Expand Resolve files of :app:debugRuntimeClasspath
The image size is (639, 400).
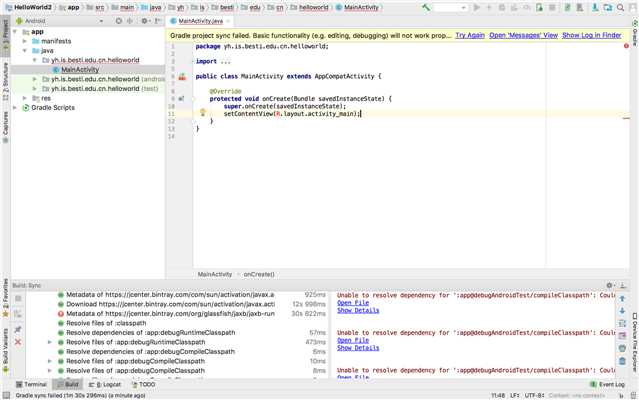coord(50,342)
